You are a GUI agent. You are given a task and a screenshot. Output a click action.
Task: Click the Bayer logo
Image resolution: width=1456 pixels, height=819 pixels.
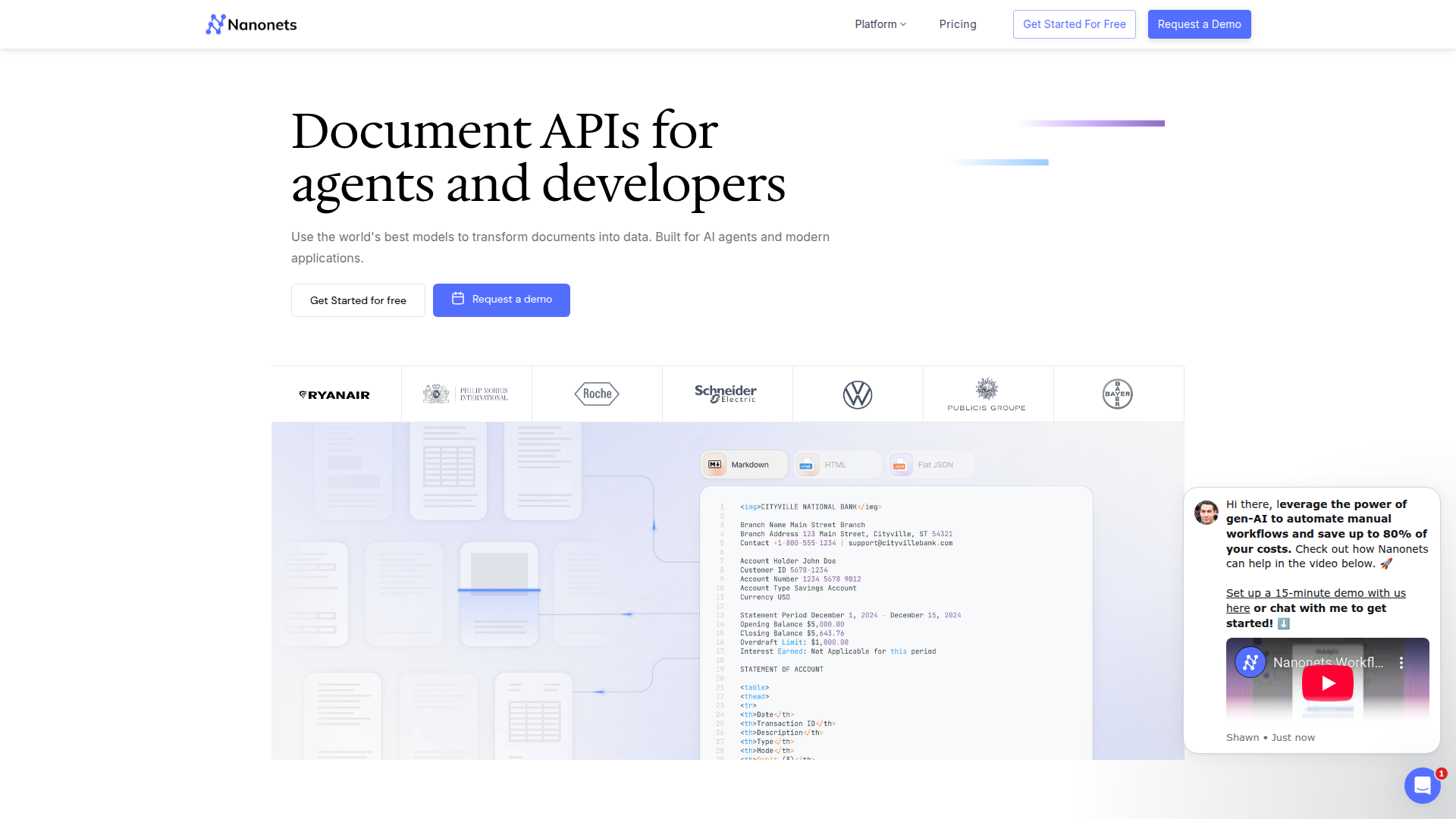tap(1117, 394)
